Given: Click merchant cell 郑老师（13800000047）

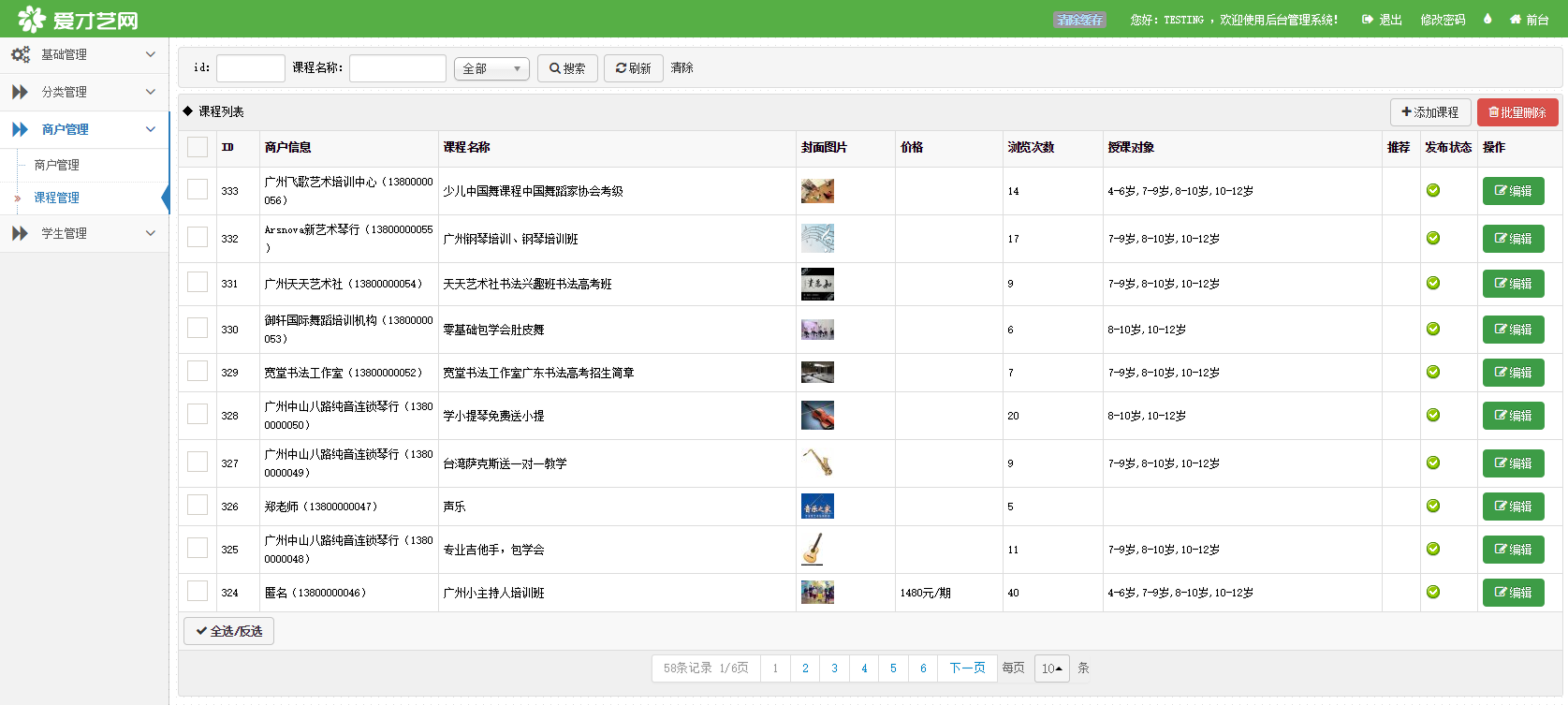Looking at the screenshot, I should tap(320, 507).
